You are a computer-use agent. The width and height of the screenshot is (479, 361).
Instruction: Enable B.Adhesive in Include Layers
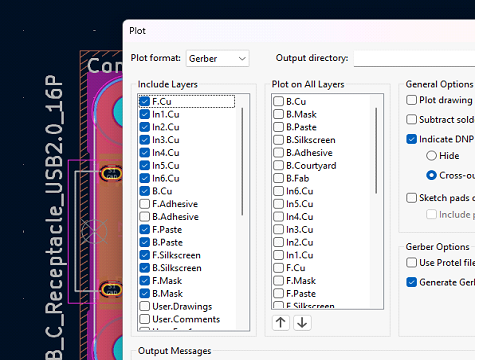coord(145,217)
